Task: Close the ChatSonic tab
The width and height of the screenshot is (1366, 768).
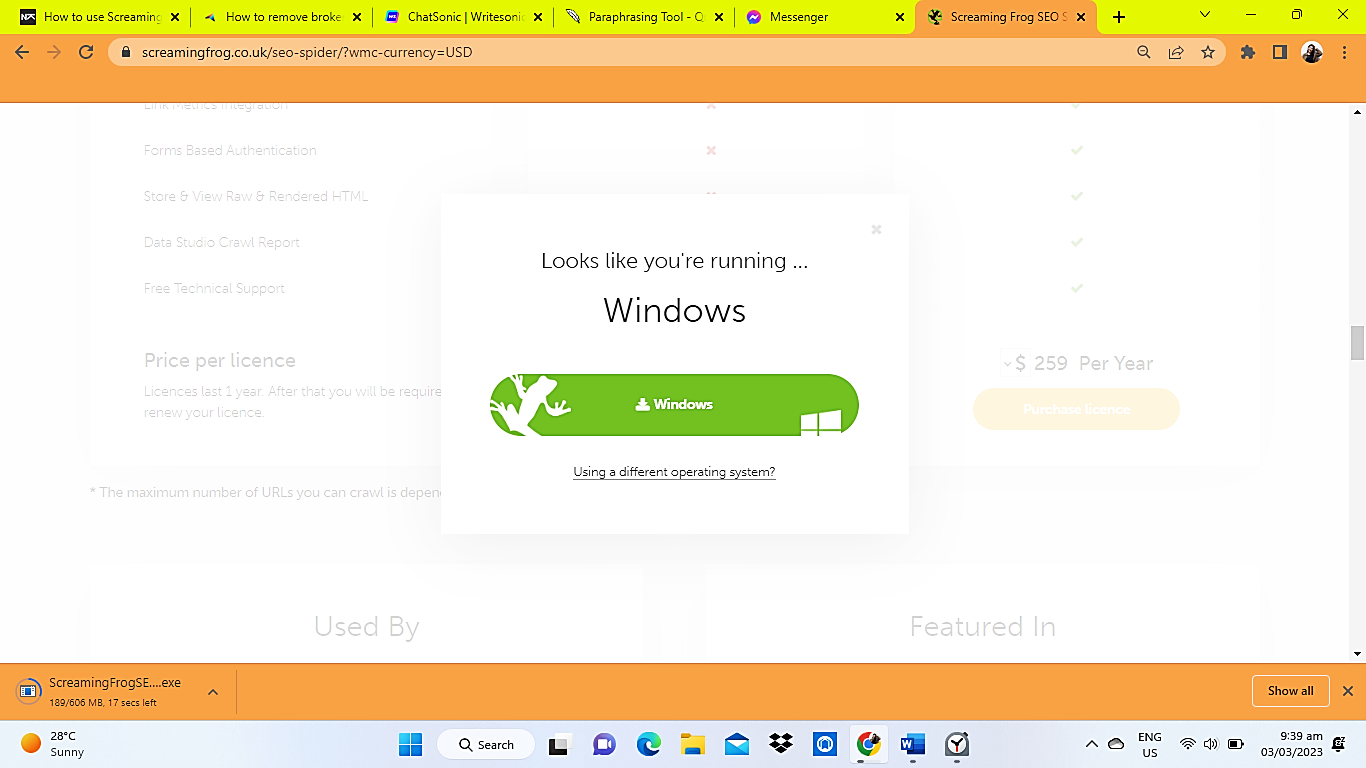Action: pyautogui.click(x=537, y=17)
